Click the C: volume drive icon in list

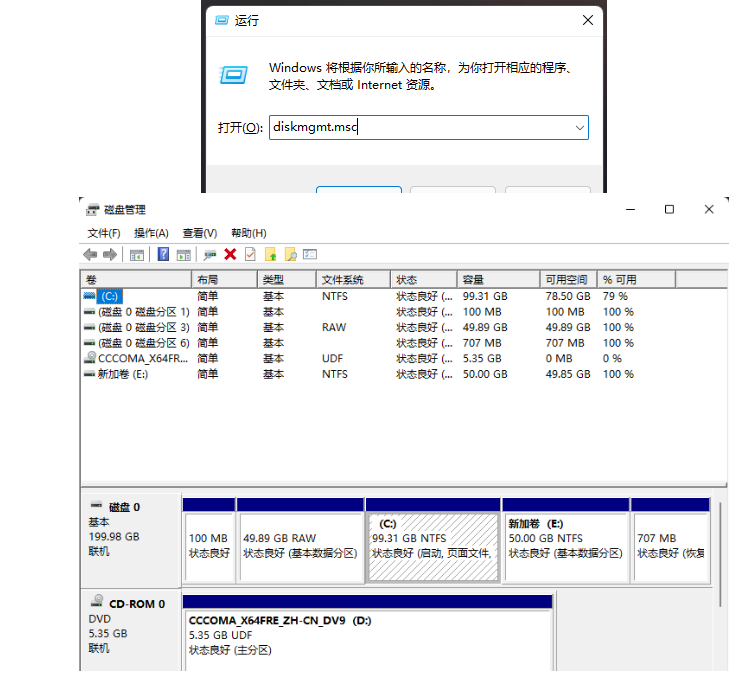89,296
